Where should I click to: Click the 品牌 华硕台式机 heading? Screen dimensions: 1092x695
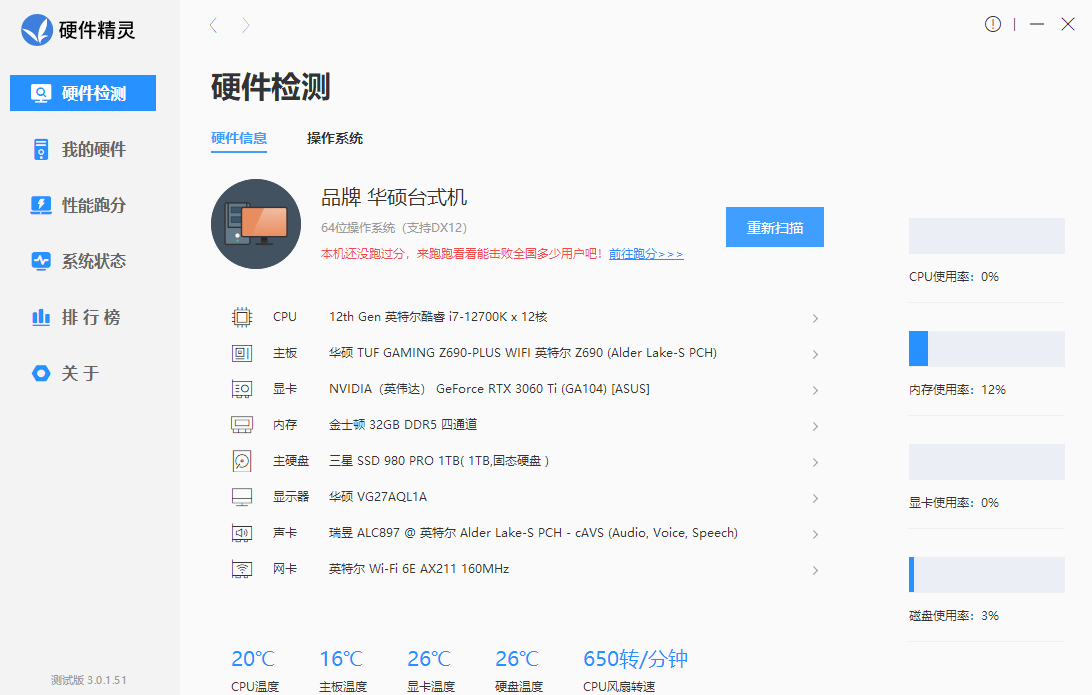point(394,198)
